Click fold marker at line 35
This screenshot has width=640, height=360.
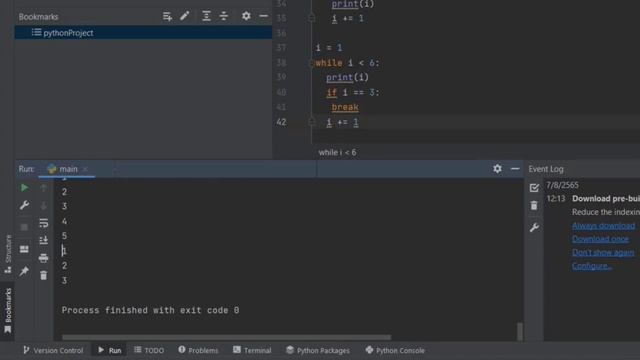coord(312,18)
